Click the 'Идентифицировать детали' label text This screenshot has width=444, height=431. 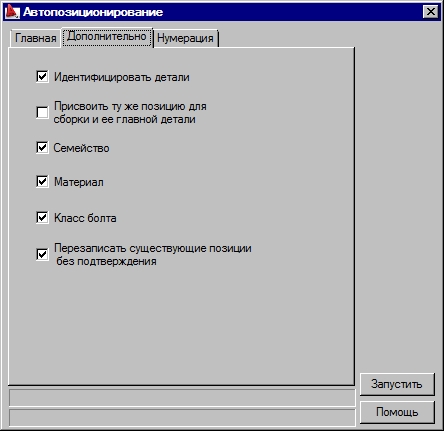tap(122, 77)
